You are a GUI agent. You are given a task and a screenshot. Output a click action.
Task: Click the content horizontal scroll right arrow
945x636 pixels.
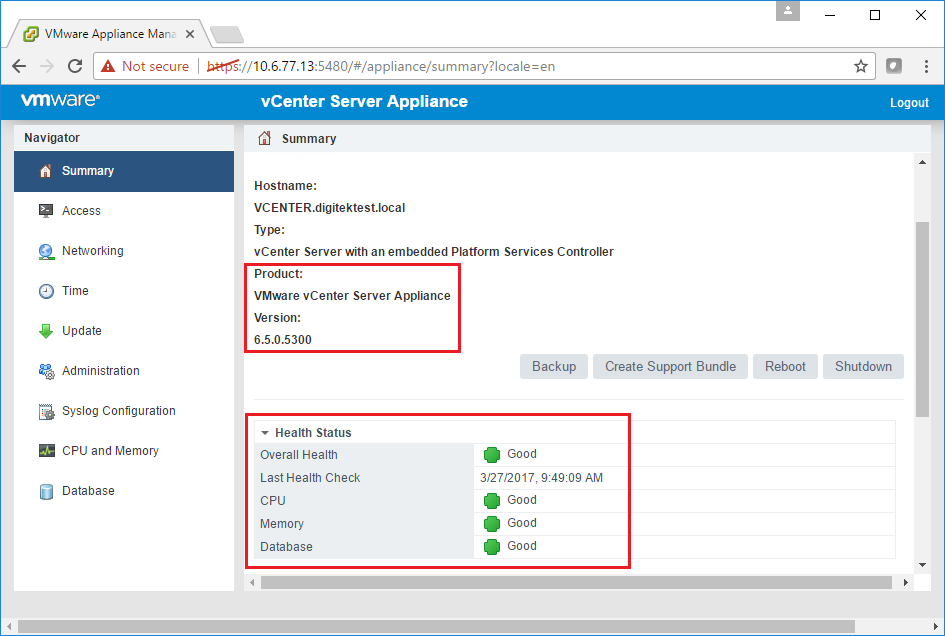pos(905,582)
